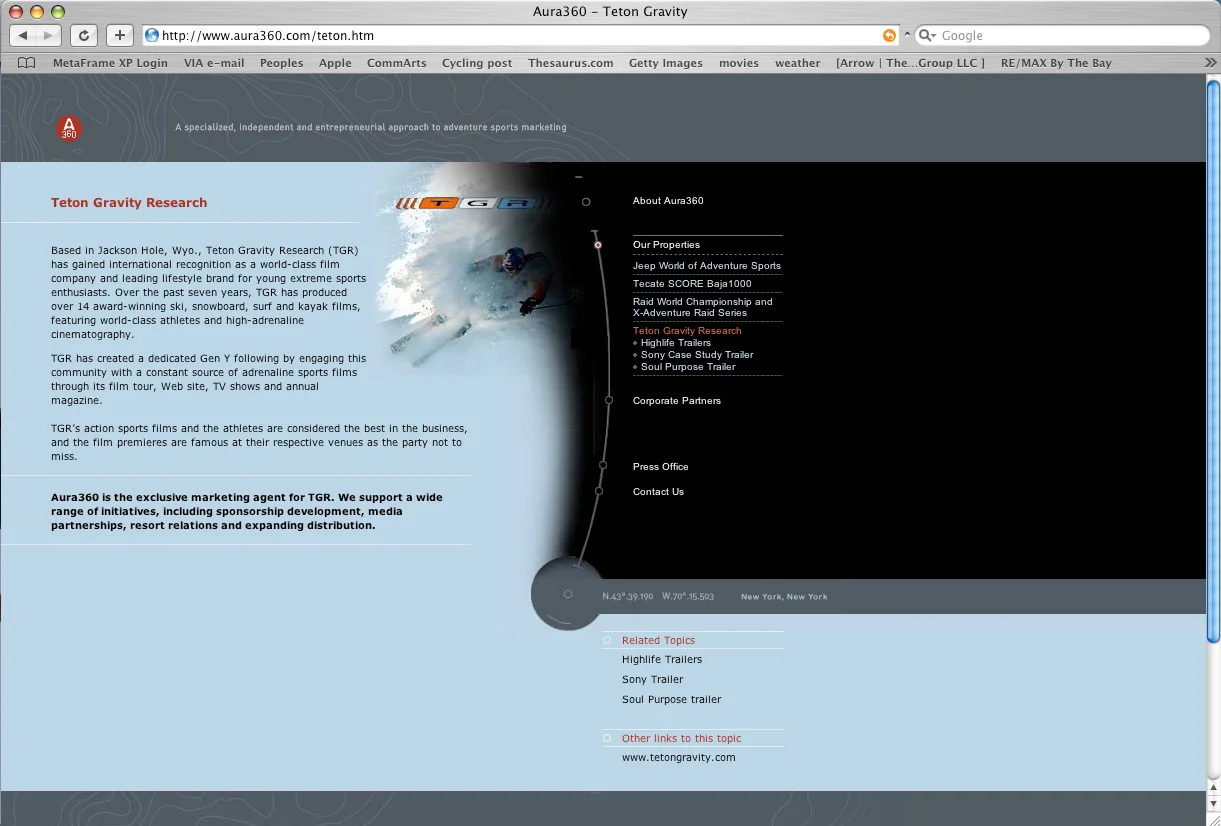Image resolution: width=1221 pixels, height=826 pixels.
Task: Open Raid World Championship link
Action: tap(703, 307)
